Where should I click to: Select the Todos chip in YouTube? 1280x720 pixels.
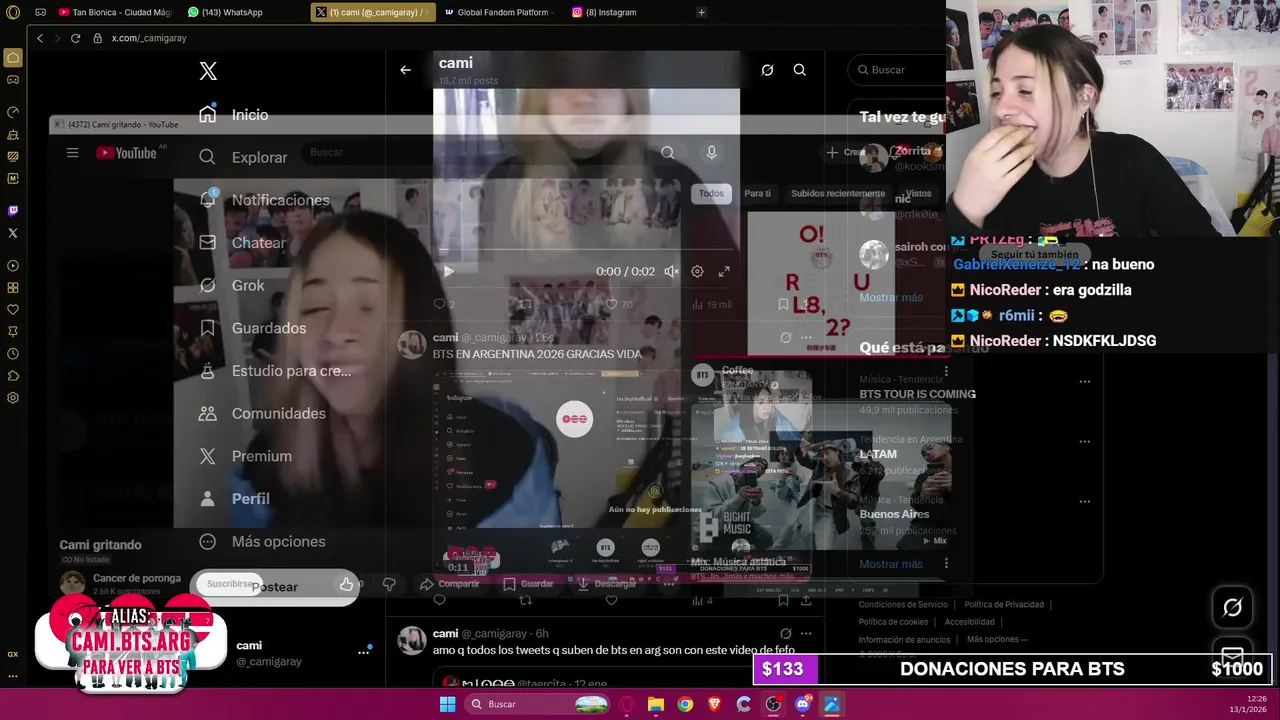[x=711, y=193]
